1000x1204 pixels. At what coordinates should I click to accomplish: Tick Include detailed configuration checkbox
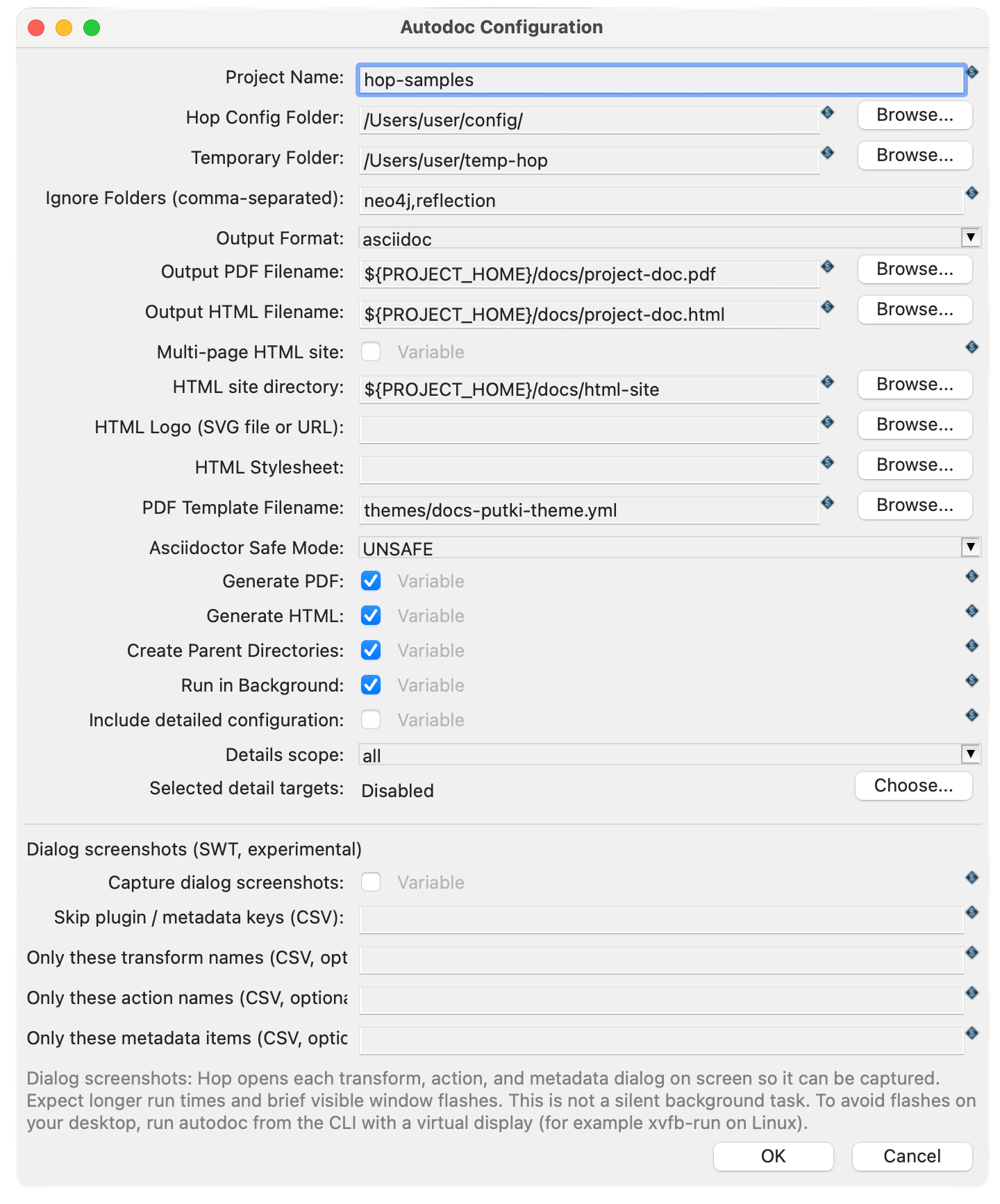[371, 719]
